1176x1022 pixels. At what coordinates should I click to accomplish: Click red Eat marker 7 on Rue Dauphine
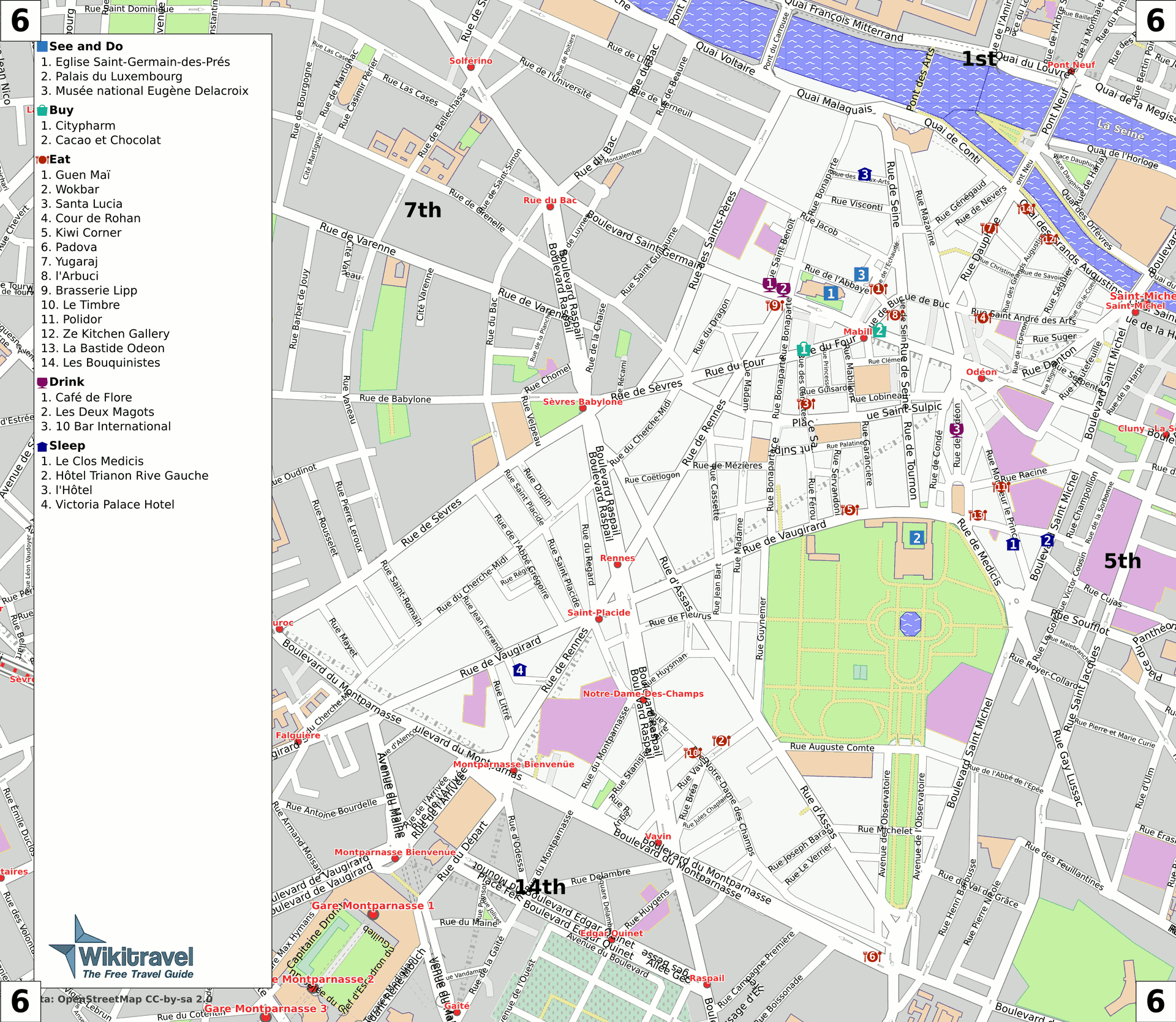point(990,228)
